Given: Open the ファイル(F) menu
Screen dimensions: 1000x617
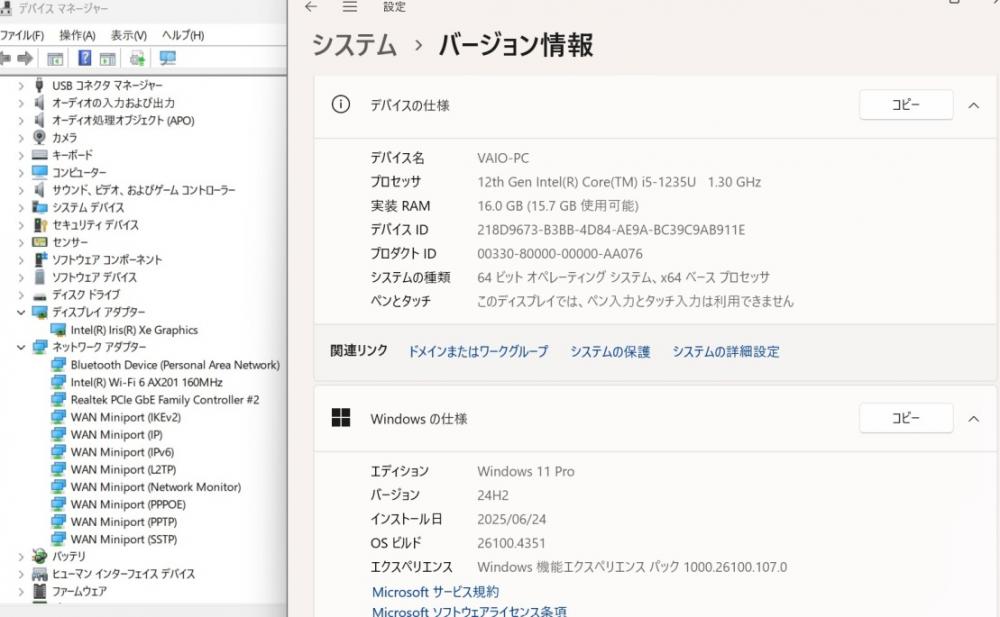Looking at the screenshot, I should click(22, 35).
